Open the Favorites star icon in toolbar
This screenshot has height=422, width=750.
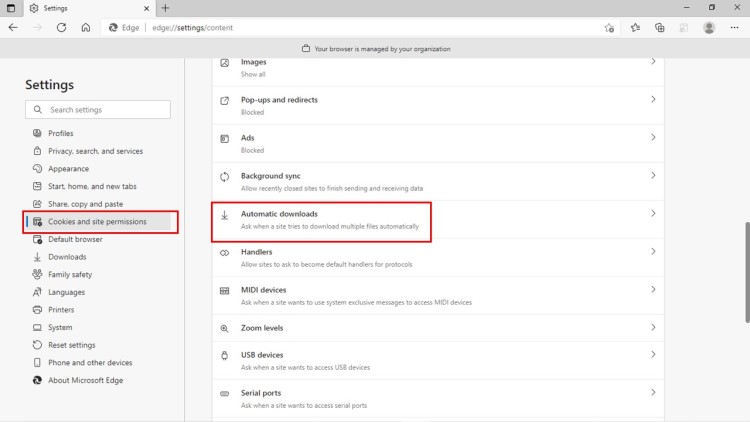pyautogui.click(x=635, y=27)
